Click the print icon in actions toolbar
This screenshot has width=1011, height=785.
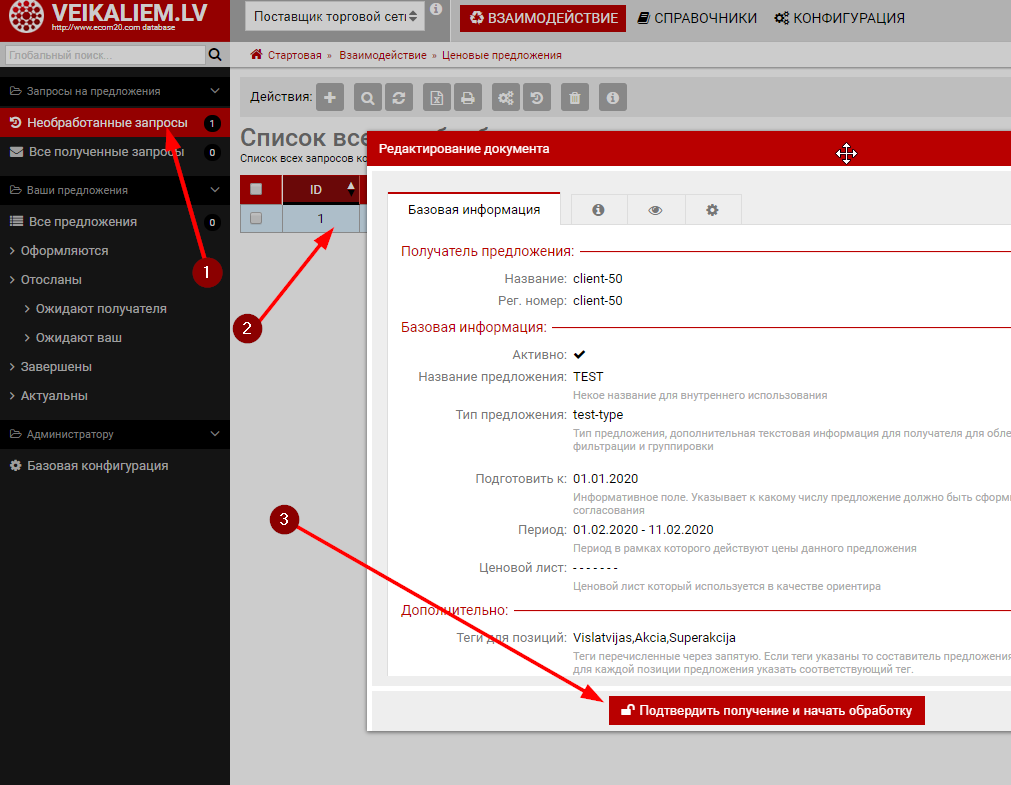(x=467, y=97)
